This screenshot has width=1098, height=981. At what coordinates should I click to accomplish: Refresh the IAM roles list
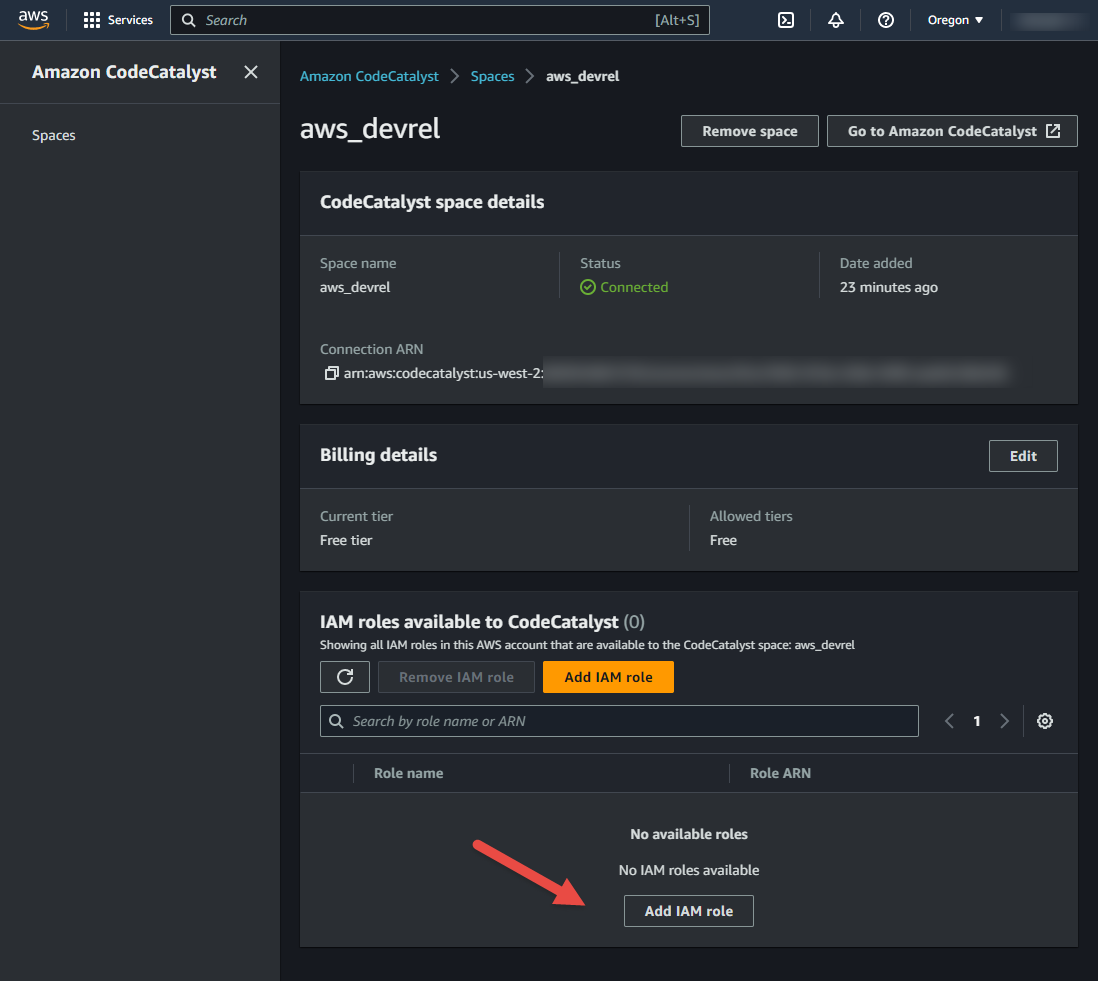[x=345, y=677]
